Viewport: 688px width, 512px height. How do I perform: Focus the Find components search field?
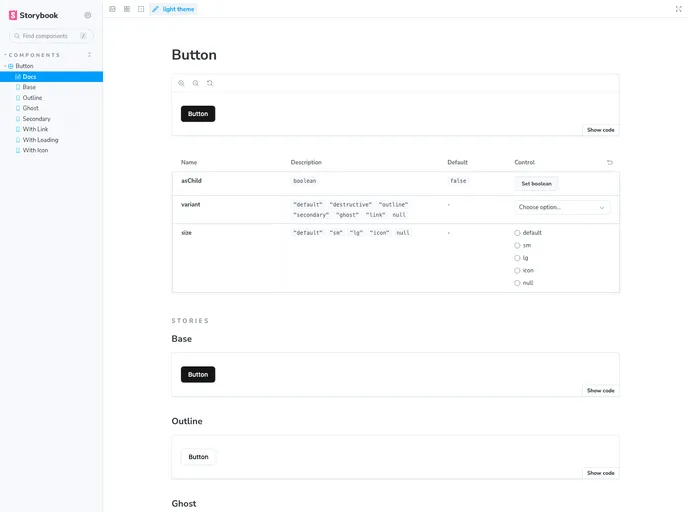pos(51,36)
